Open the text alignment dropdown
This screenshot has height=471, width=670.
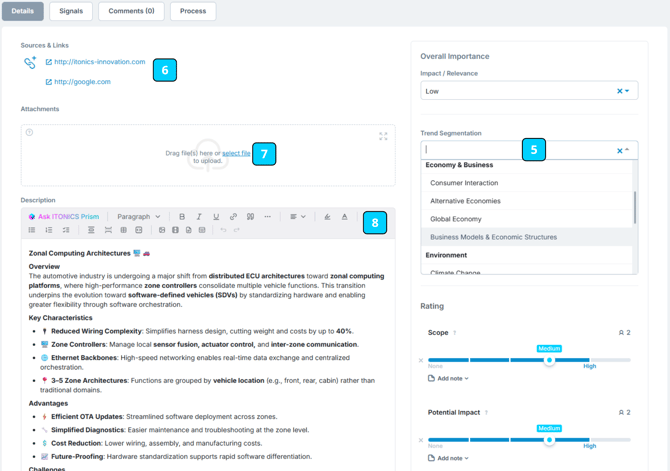(297, 217)
